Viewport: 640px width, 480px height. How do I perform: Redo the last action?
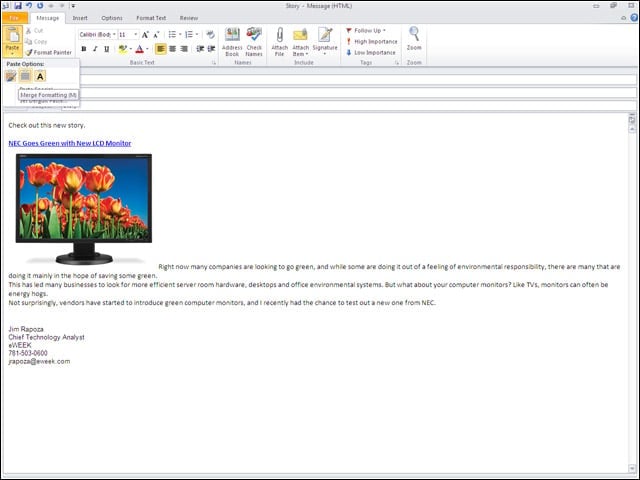(40, 6)
